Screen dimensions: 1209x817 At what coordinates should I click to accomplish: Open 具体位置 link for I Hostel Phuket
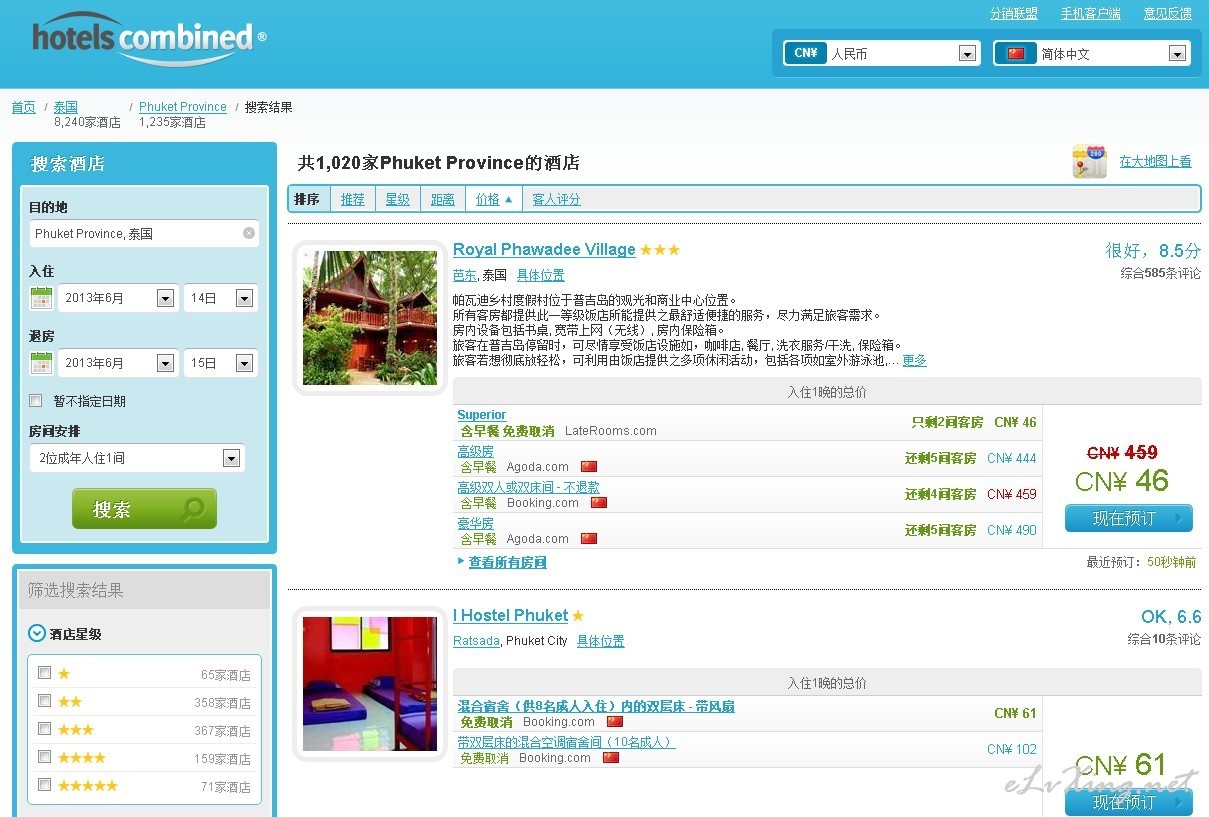(x=601, y=641)
